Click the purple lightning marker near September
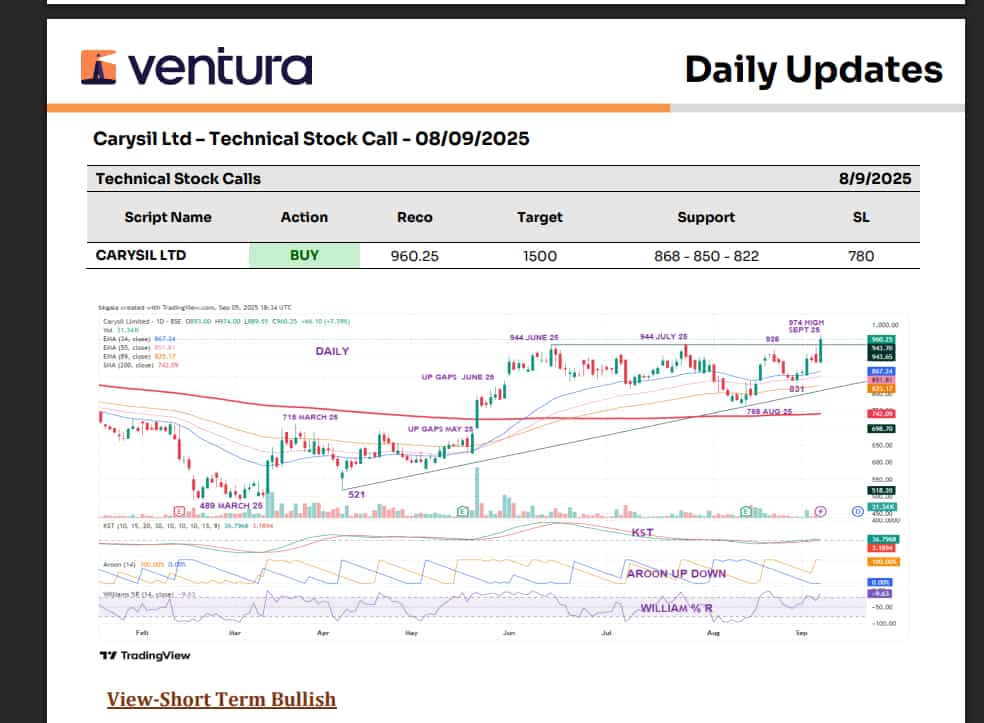984x723 pixels. pyautogui.click(x=821, y=511)
